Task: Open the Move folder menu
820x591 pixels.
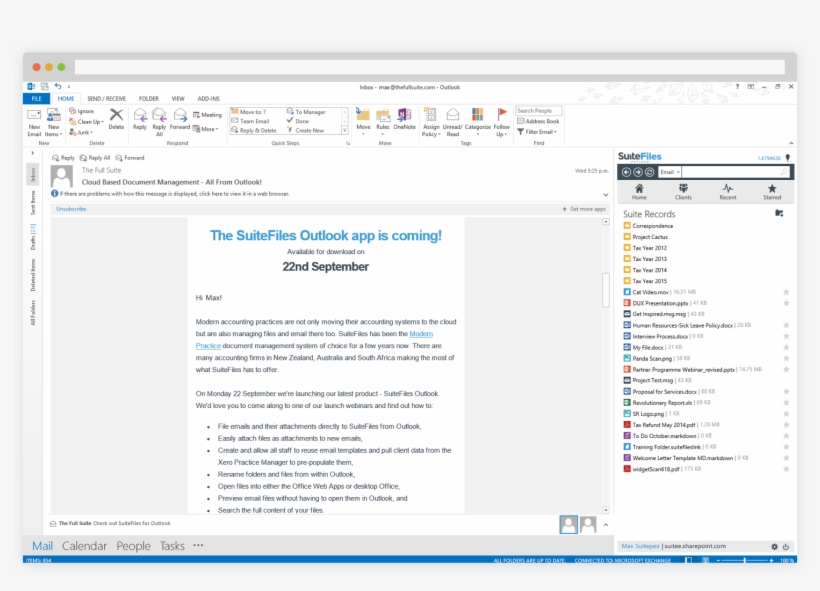Action: 363,122
